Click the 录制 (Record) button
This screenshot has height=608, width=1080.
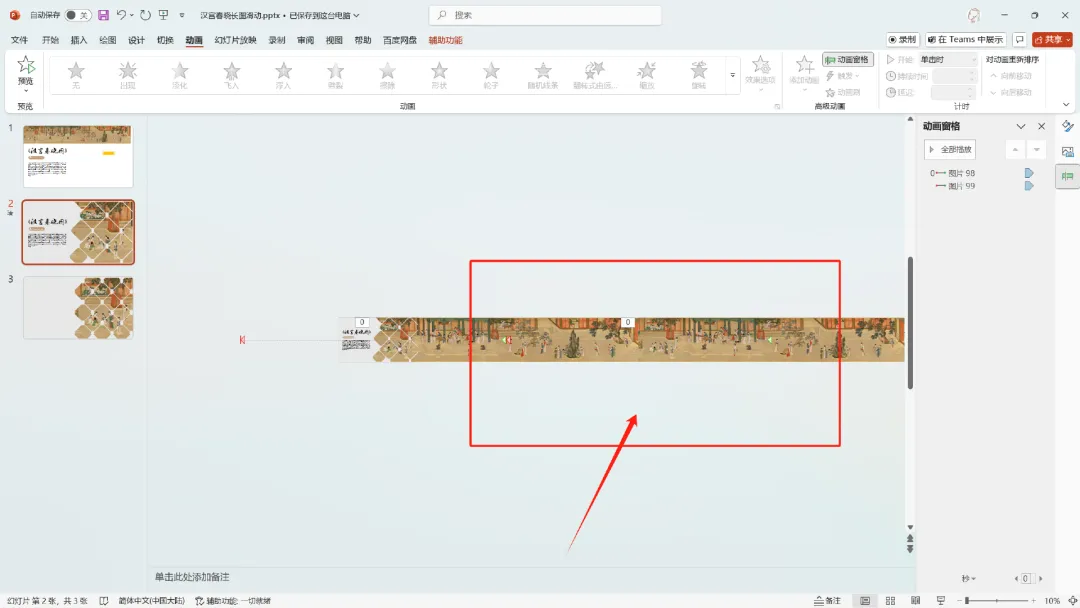tap(903, 40)
